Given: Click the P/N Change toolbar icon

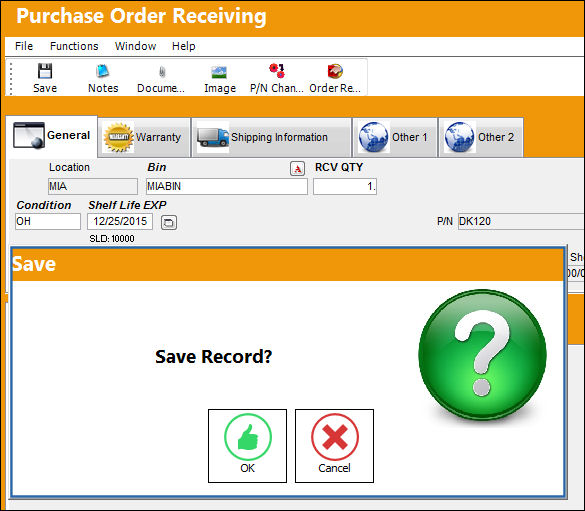Looking at the screenshot, I should [x=276, y=78].
